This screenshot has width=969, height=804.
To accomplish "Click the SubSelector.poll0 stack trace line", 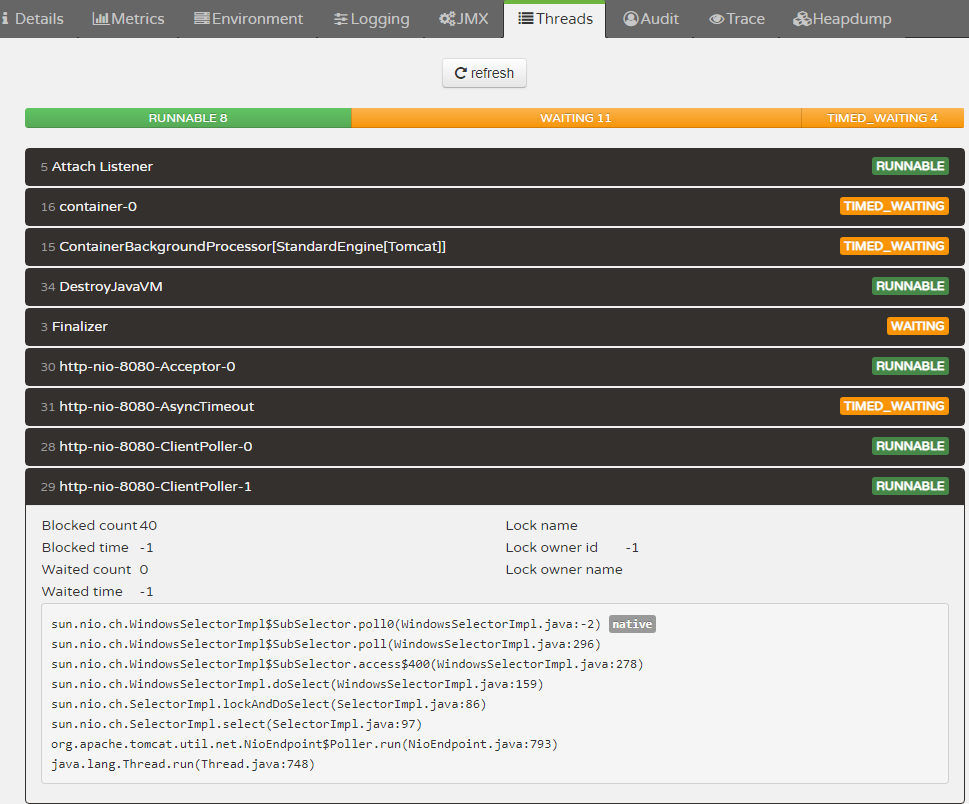I will pyautogui.click(x=326, y=624).
